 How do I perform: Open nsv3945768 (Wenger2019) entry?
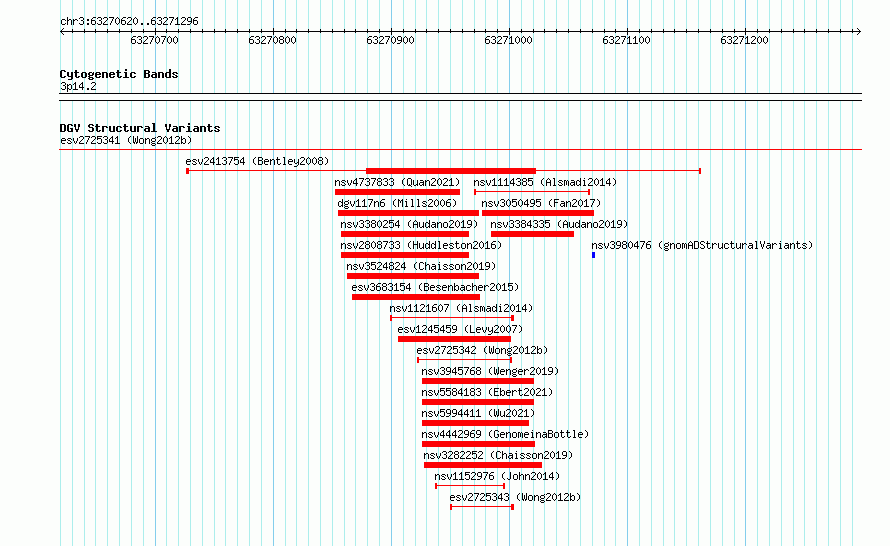(490, 371)
